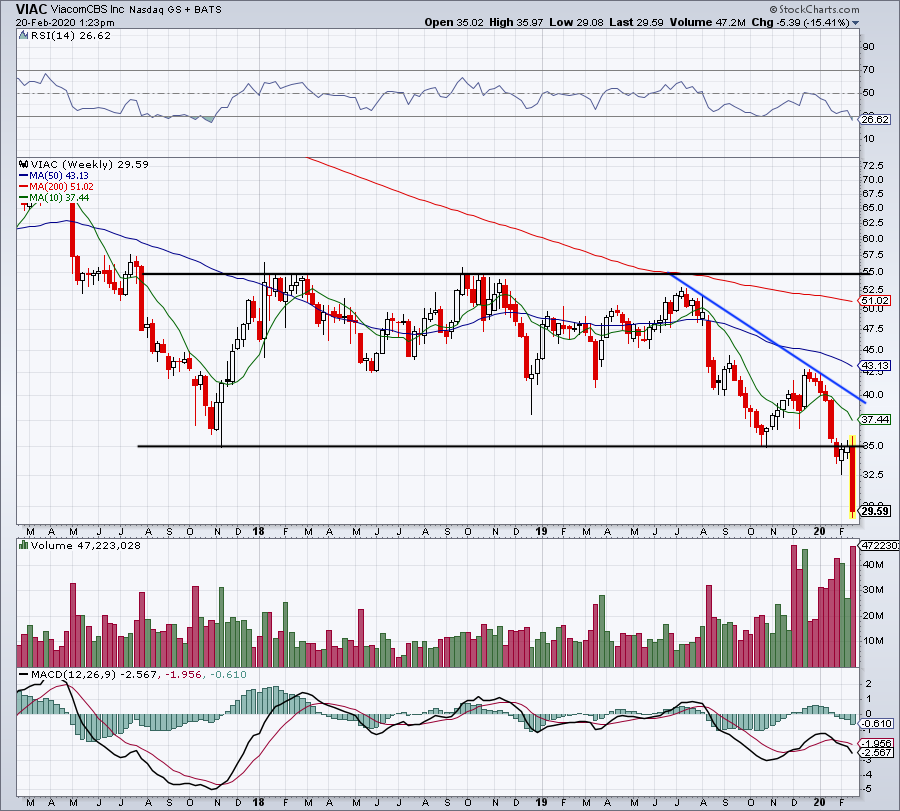The width and height of the screenshot is (900, 811).
Task: Select the VIAC ticker symbol in header
Action: coord(31,9)
